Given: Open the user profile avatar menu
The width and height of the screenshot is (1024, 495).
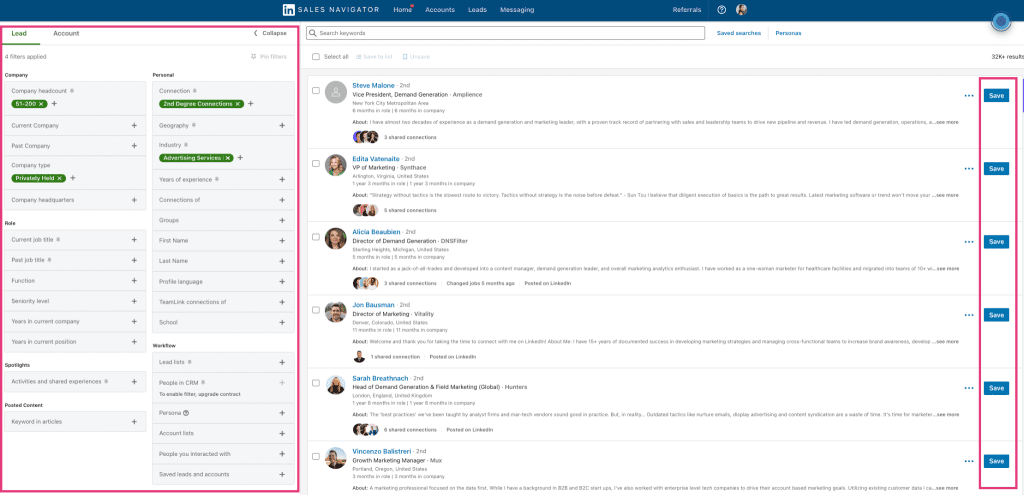Looking at the screenshot, I should tap(741, 10).
